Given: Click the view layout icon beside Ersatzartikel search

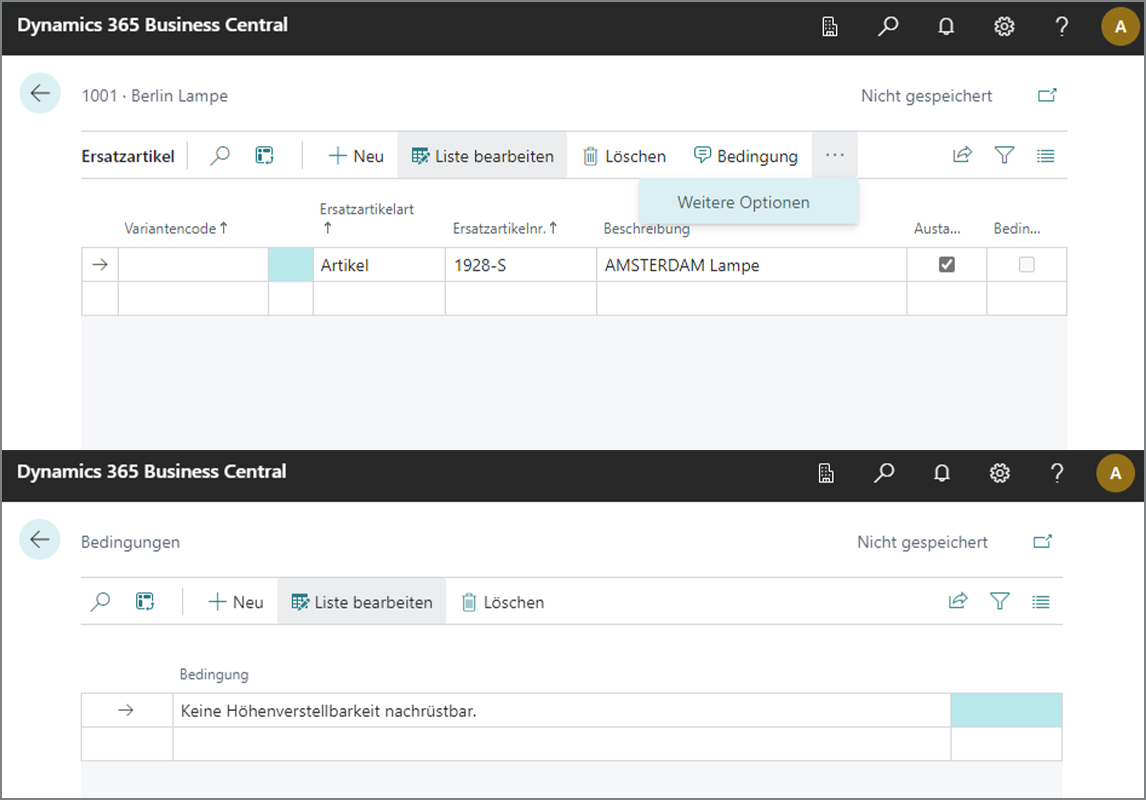Looking at the screenshot, I should pos(265,156).
